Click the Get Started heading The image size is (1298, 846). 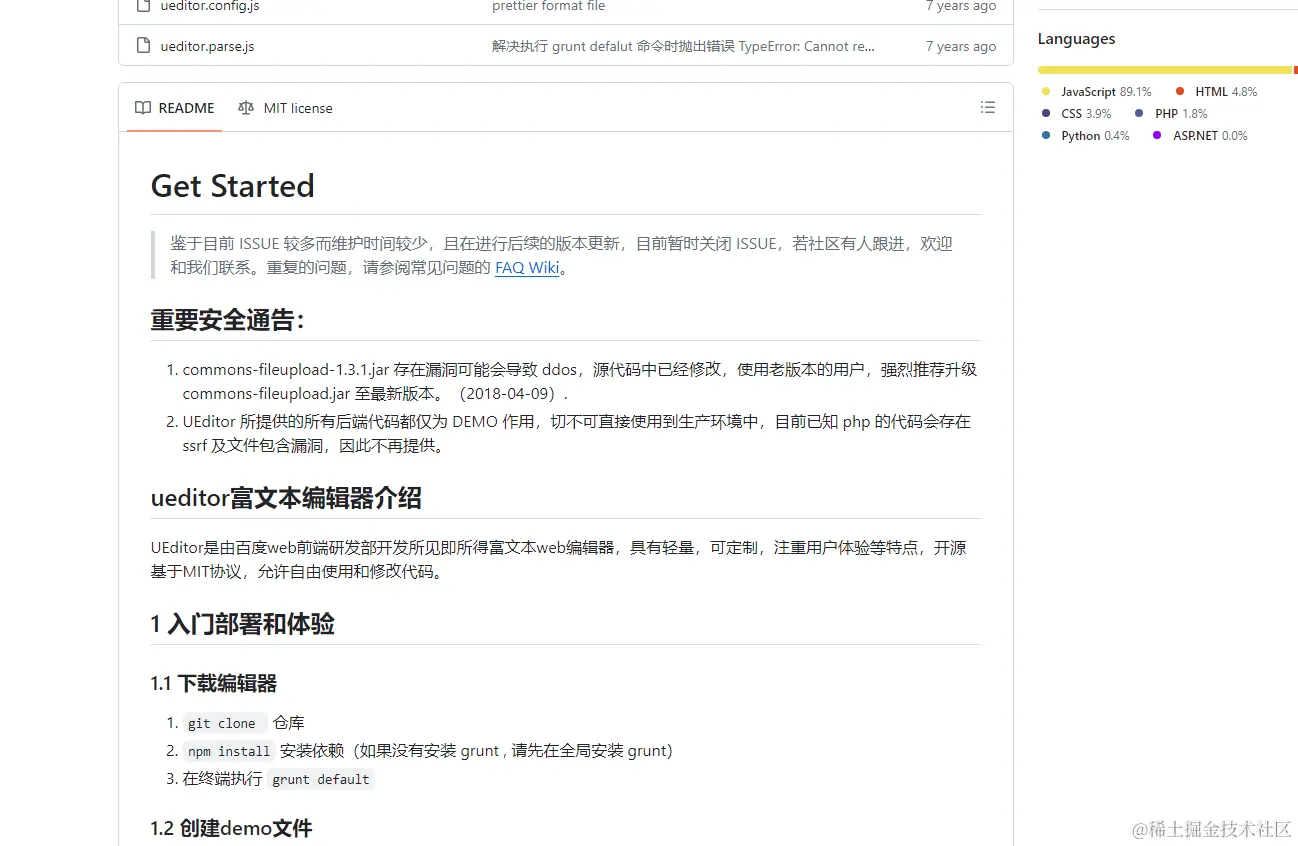[x=232, y=186]
